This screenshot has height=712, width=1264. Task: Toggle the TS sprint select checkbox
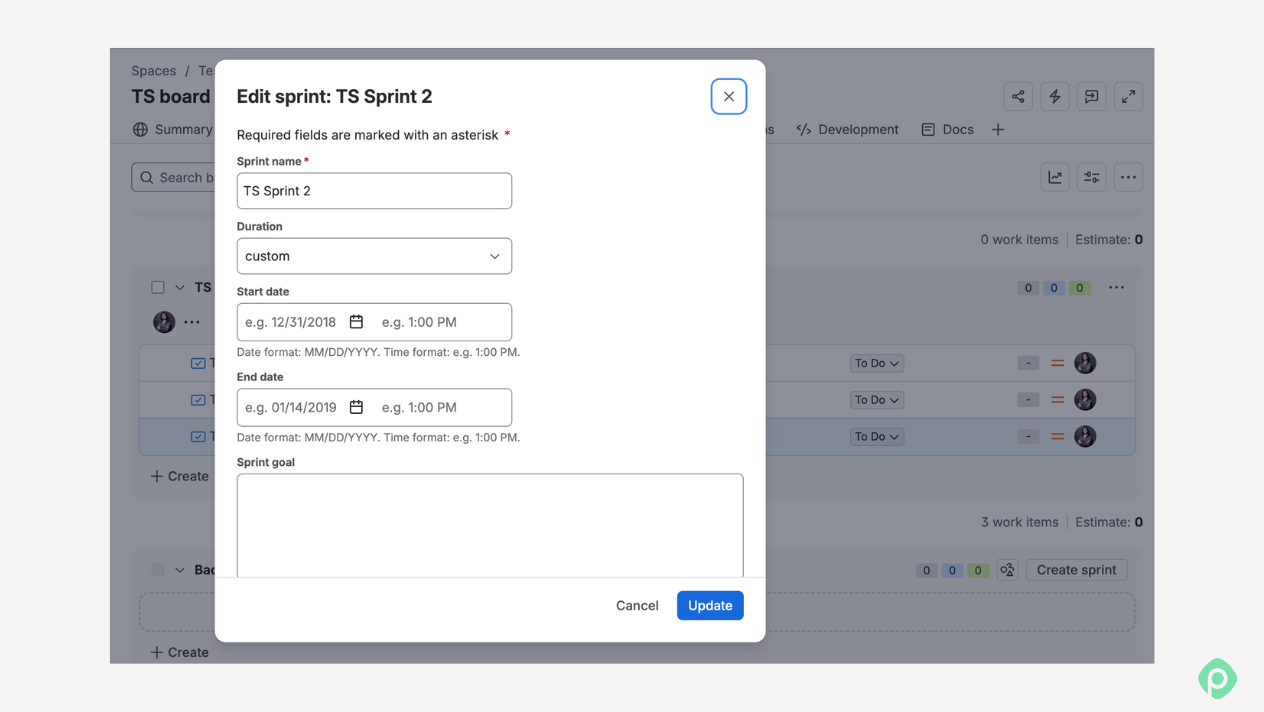coord(158,288)
